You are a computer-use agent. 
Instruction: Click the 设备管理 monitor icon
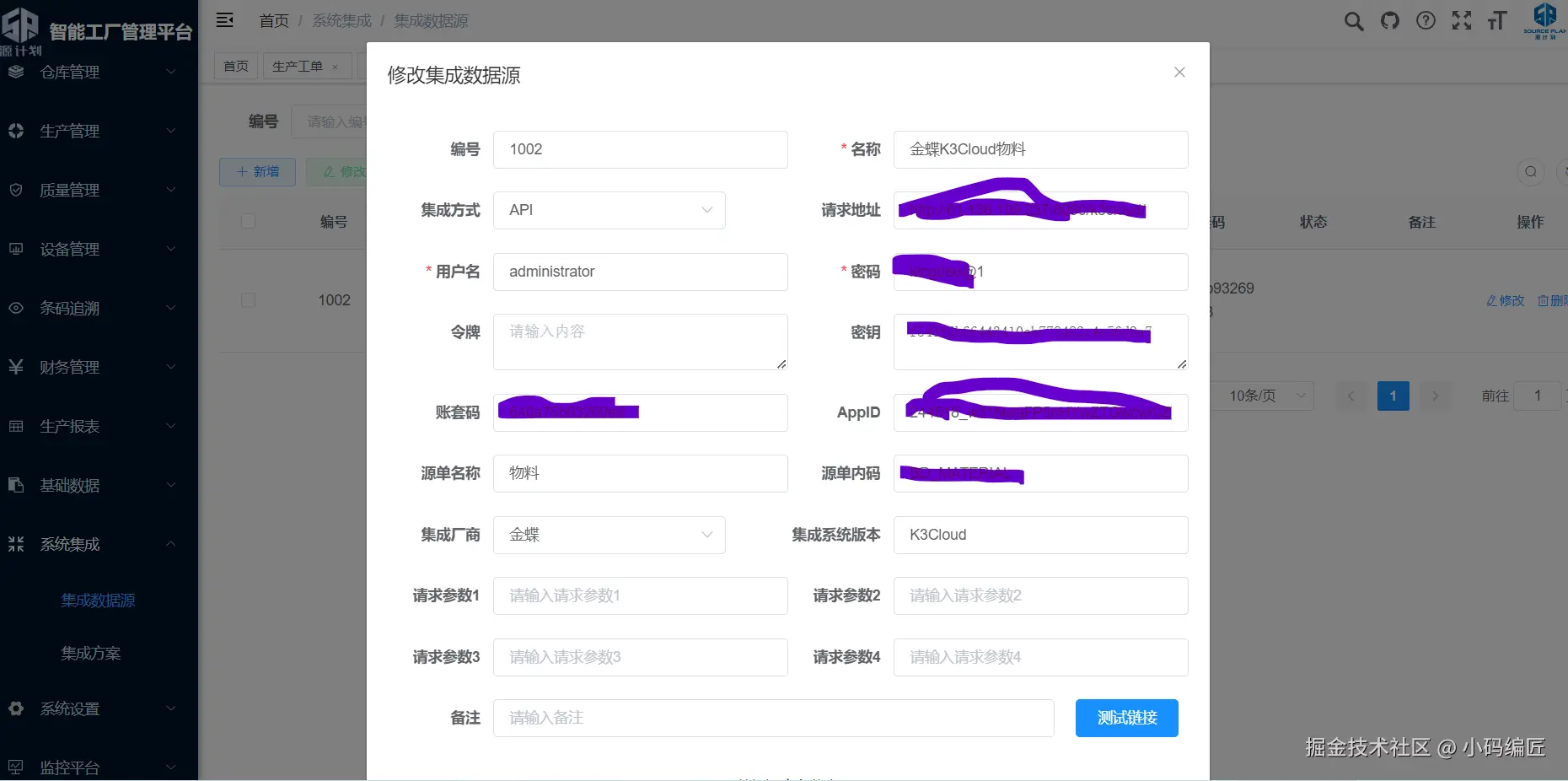pyautogui.click(x=16, y=249)
